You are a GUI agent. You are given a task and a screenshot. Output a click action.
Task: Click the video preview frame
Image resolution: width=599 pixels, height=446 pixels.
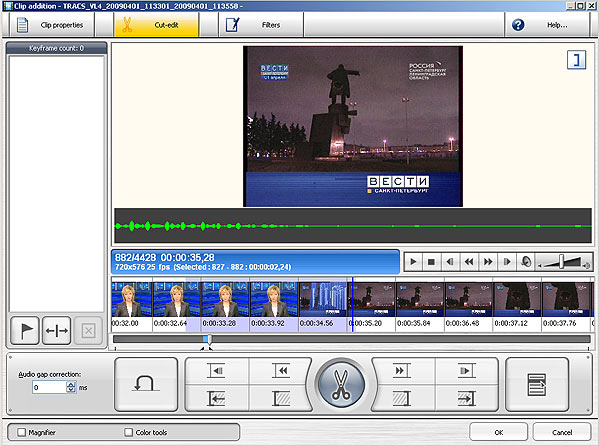click(x=353, y=127)
